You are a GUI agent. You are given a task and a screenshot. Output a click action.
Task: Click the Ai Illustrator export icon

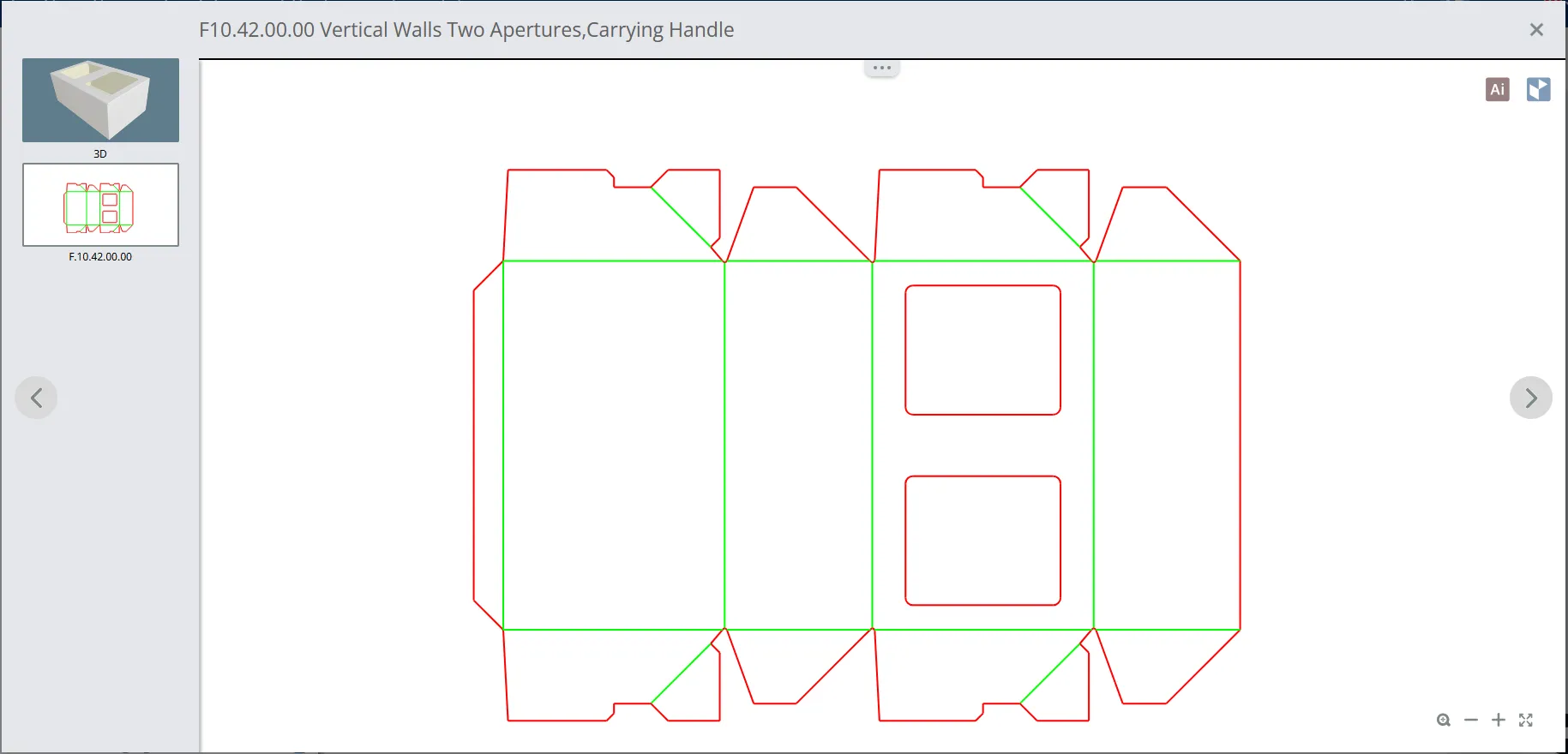pos(1497,89)
